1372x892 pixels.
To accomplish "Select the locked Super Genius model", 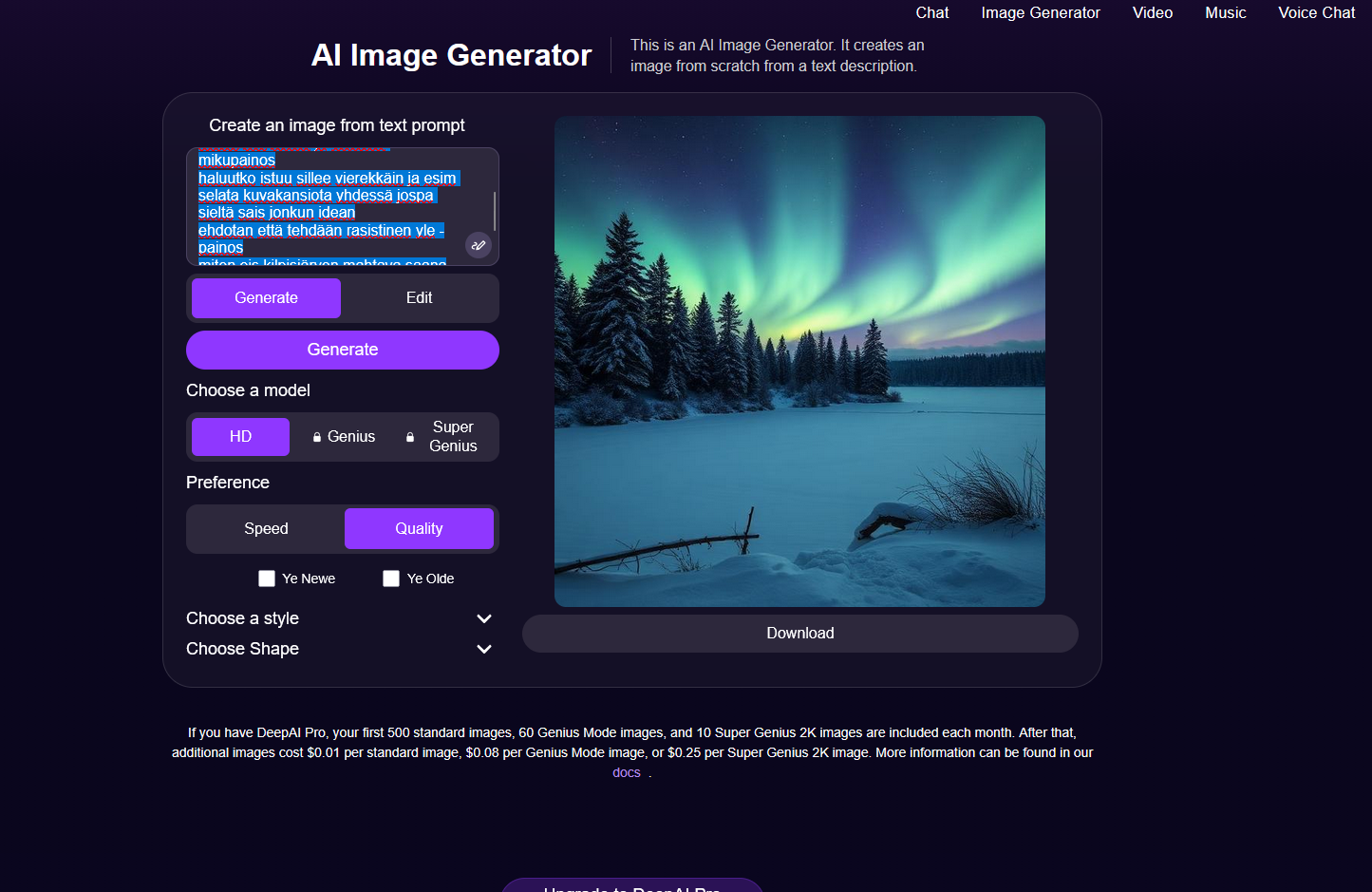I will pos(443,437).
